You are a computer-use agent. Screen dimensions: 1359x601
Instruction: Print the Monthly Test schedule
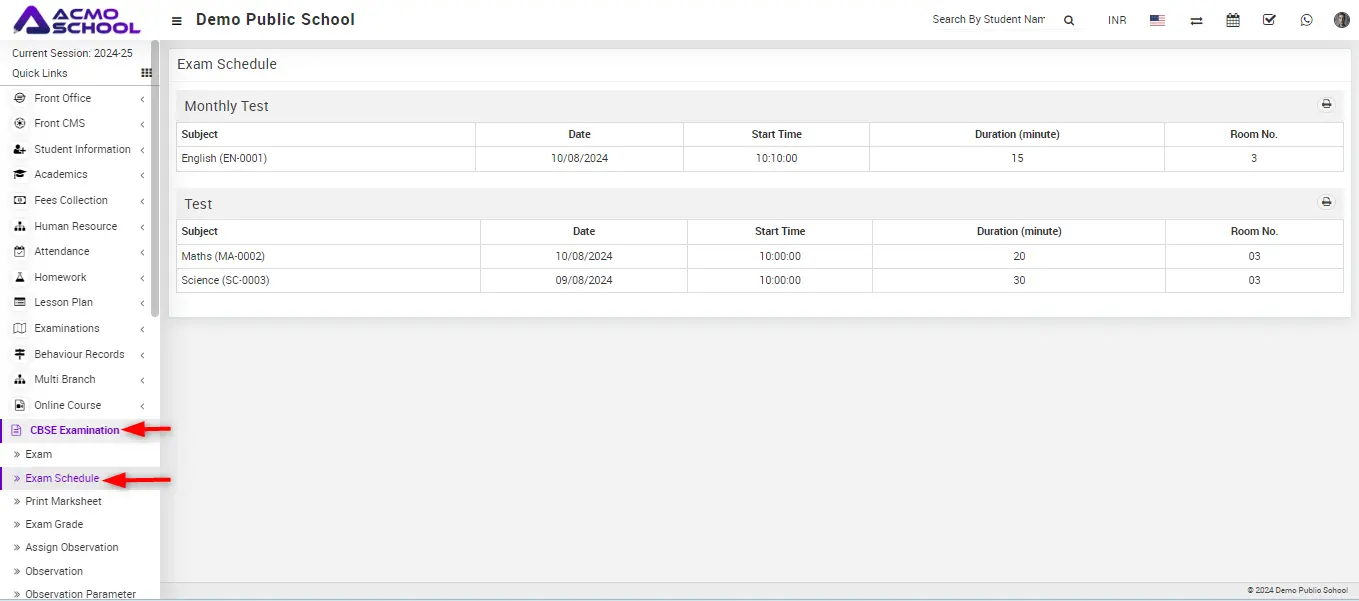(1326, 104)
